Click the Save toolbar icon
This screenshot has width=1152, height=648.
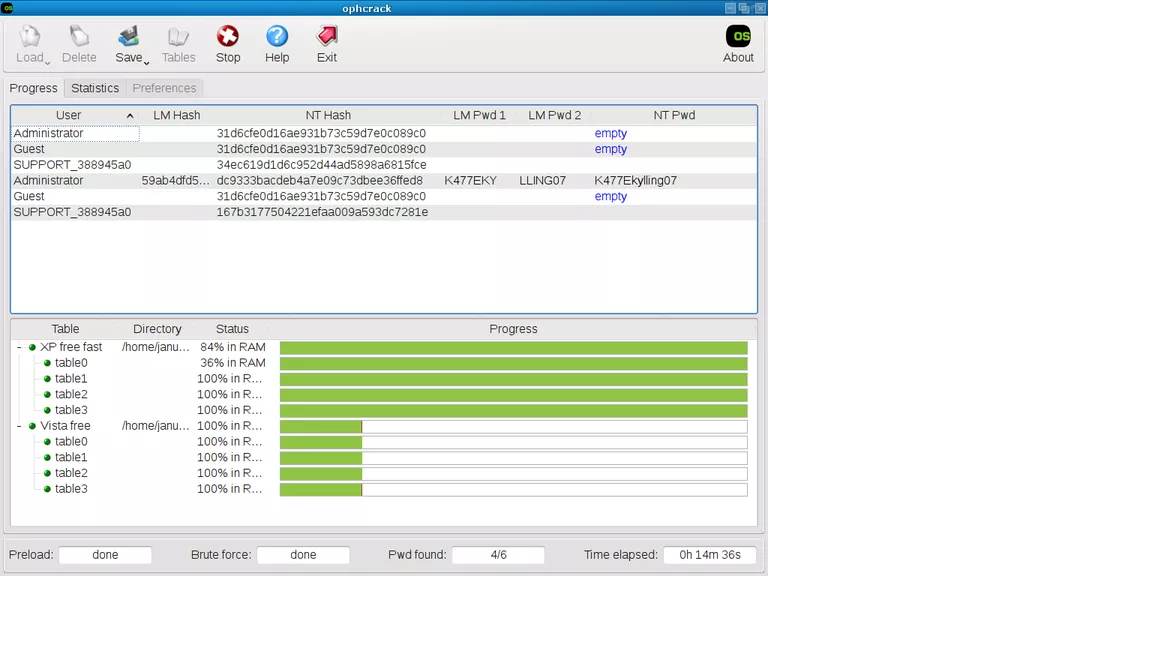coord(128,38)
